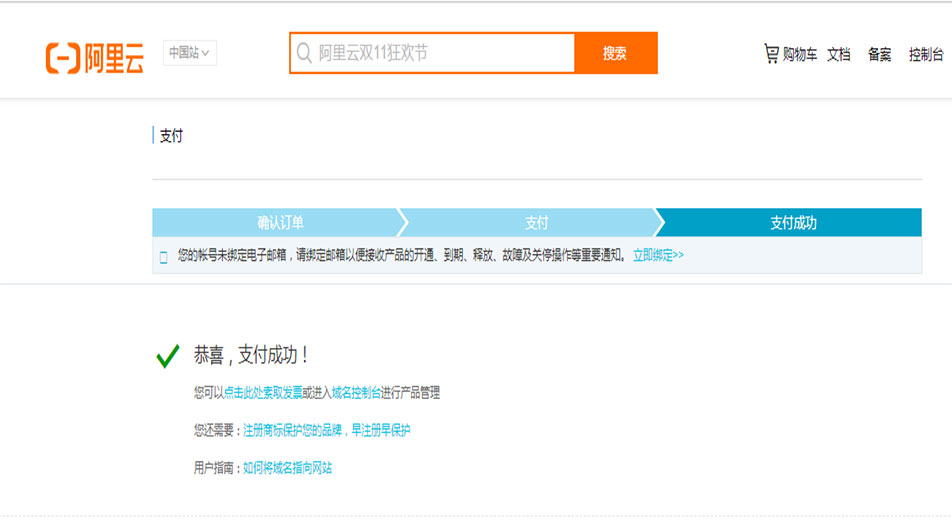Focus the 阿里云双11狂欢节 search field

(440, 53)
